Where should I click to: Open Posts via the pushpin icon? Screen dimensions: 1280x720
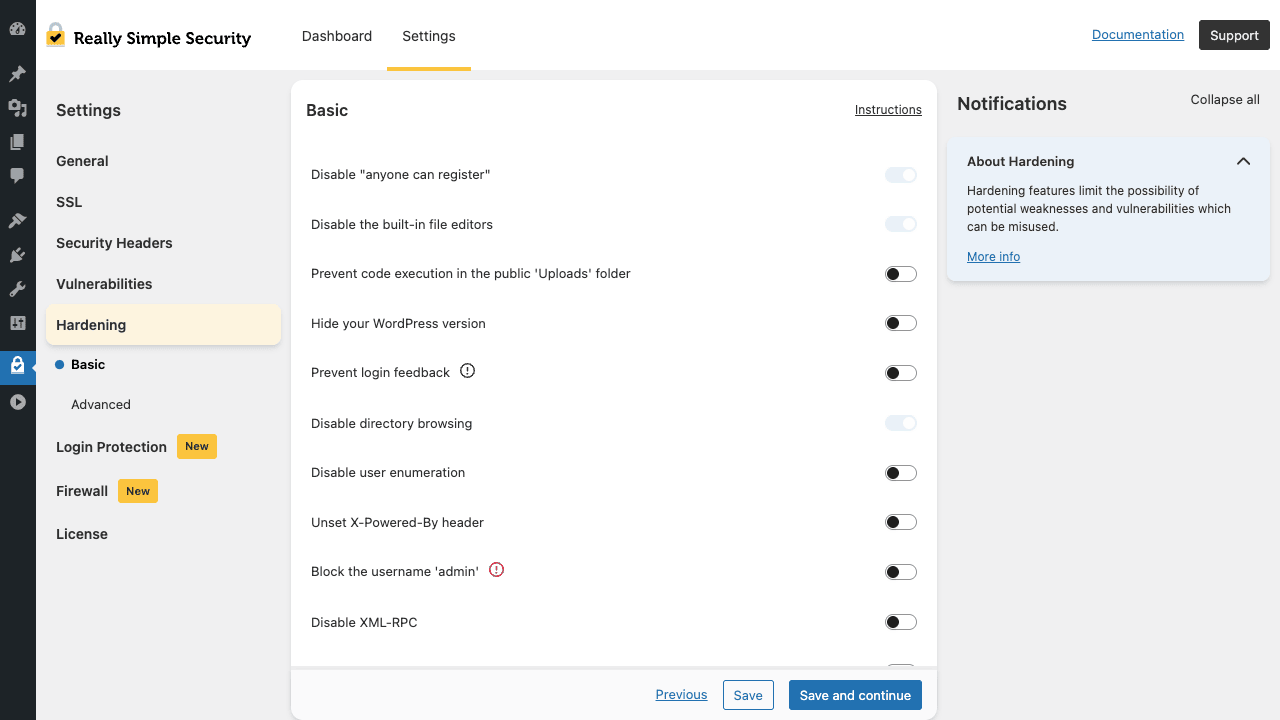click(17, 74)
